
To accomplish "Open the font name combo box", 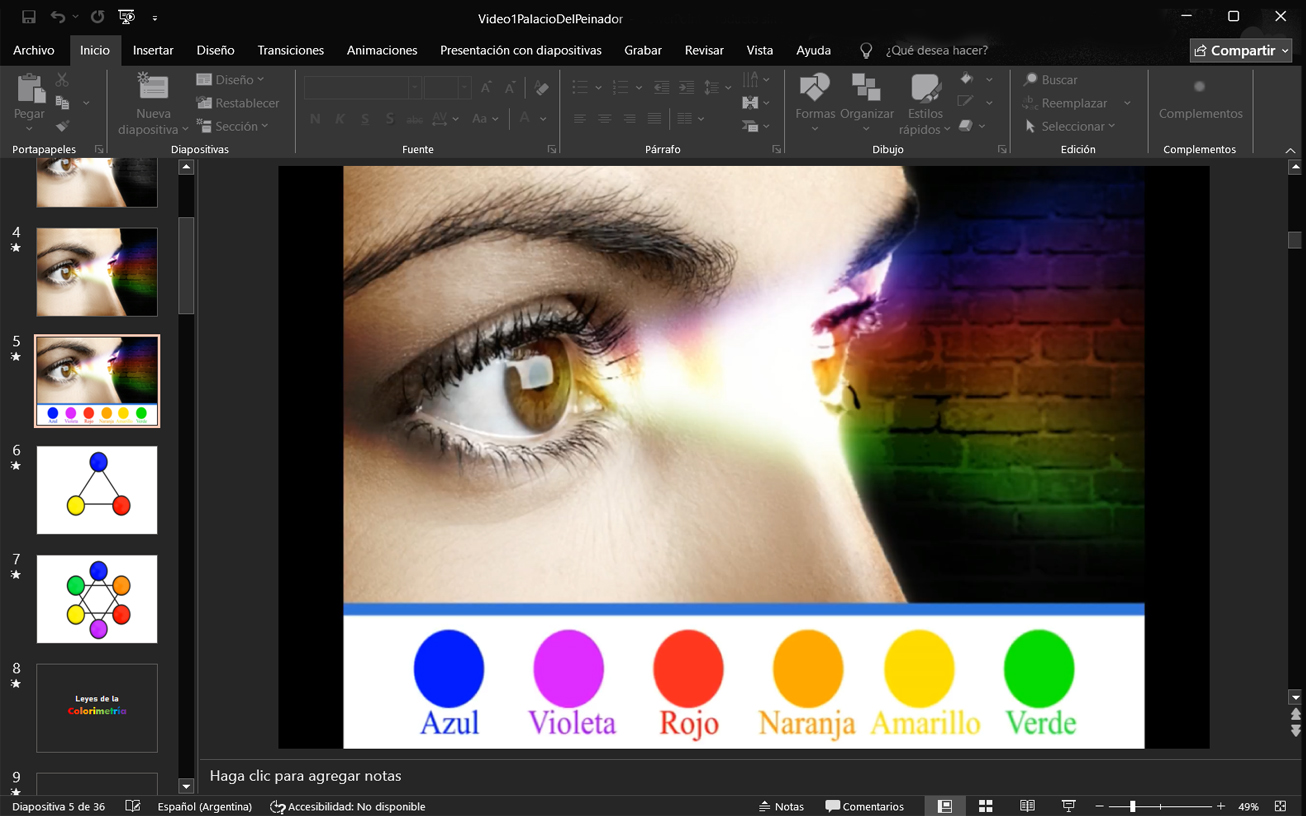I will tap(362, 88).
